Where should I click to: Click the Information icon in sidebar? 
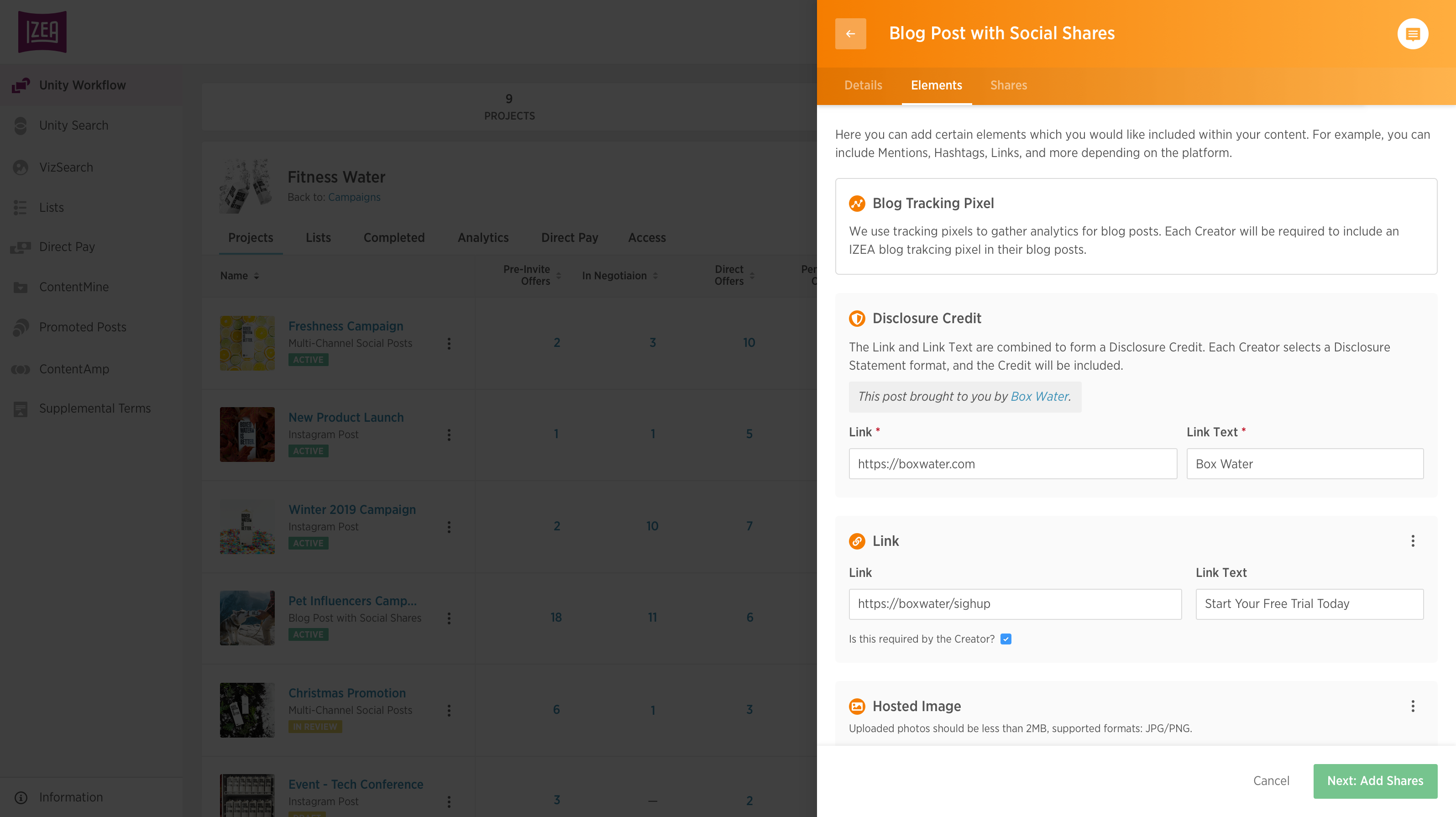click(21, 797)
